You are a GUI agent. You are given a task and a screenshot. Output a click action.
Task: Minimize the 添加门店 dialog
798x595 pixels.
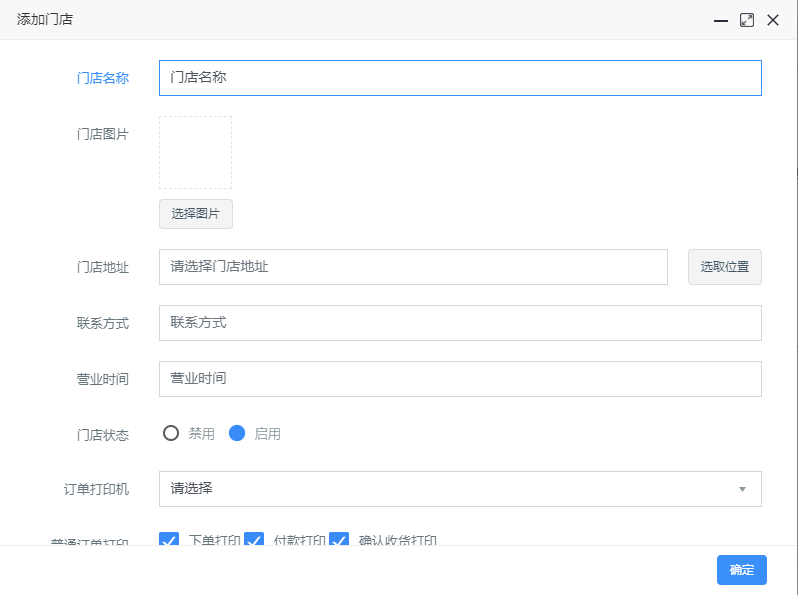click(720, 20)
